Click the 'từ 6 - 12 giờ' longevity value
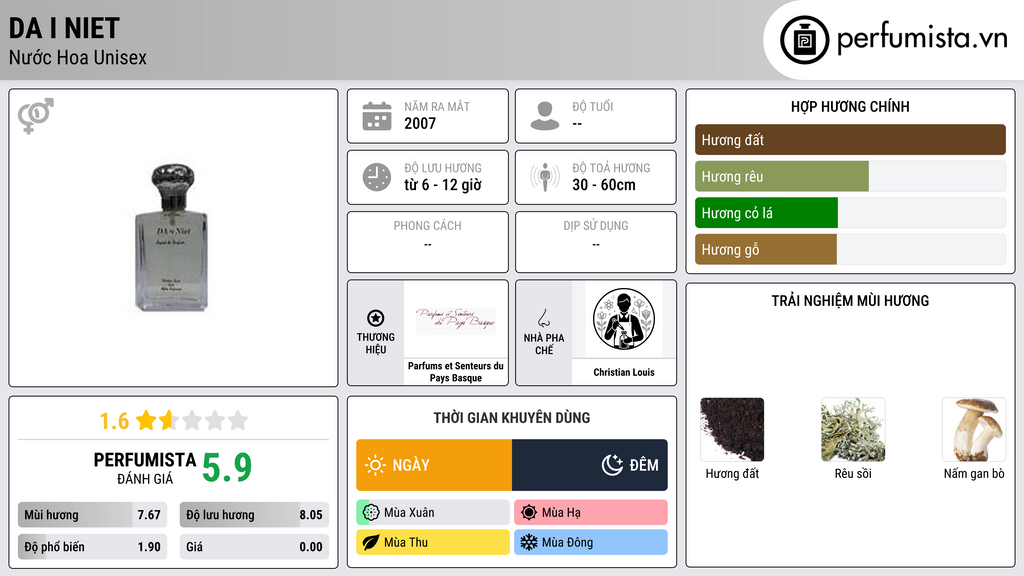Screen dimensions: 1024x576 point(443,185)
